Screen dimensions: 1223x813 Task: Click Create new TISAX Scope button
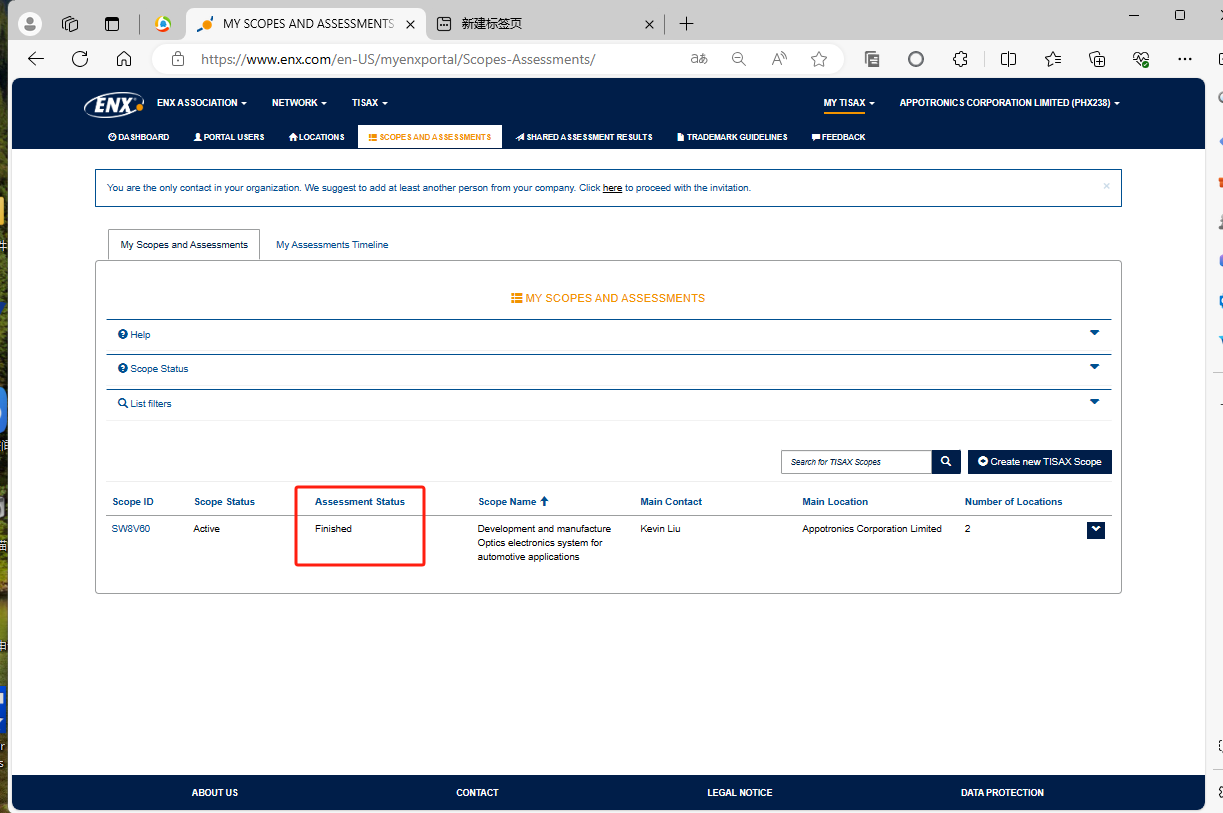[x=1040, y=462]
